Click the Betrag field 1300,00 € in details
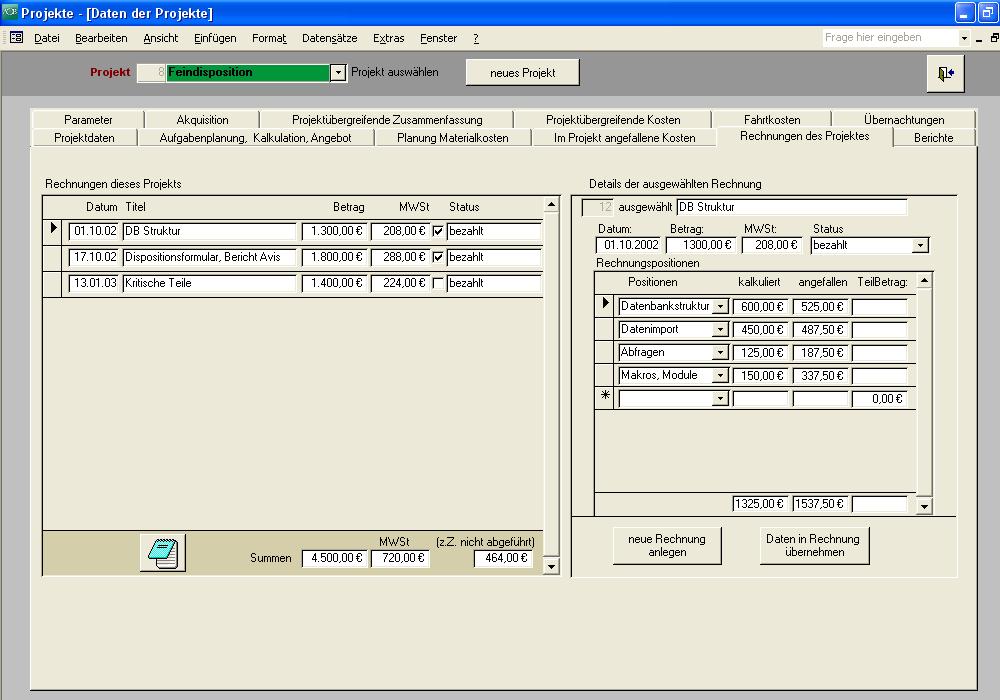Viewport: 1000px width, 700px height. pyautogui.click(x=702, y=245)
